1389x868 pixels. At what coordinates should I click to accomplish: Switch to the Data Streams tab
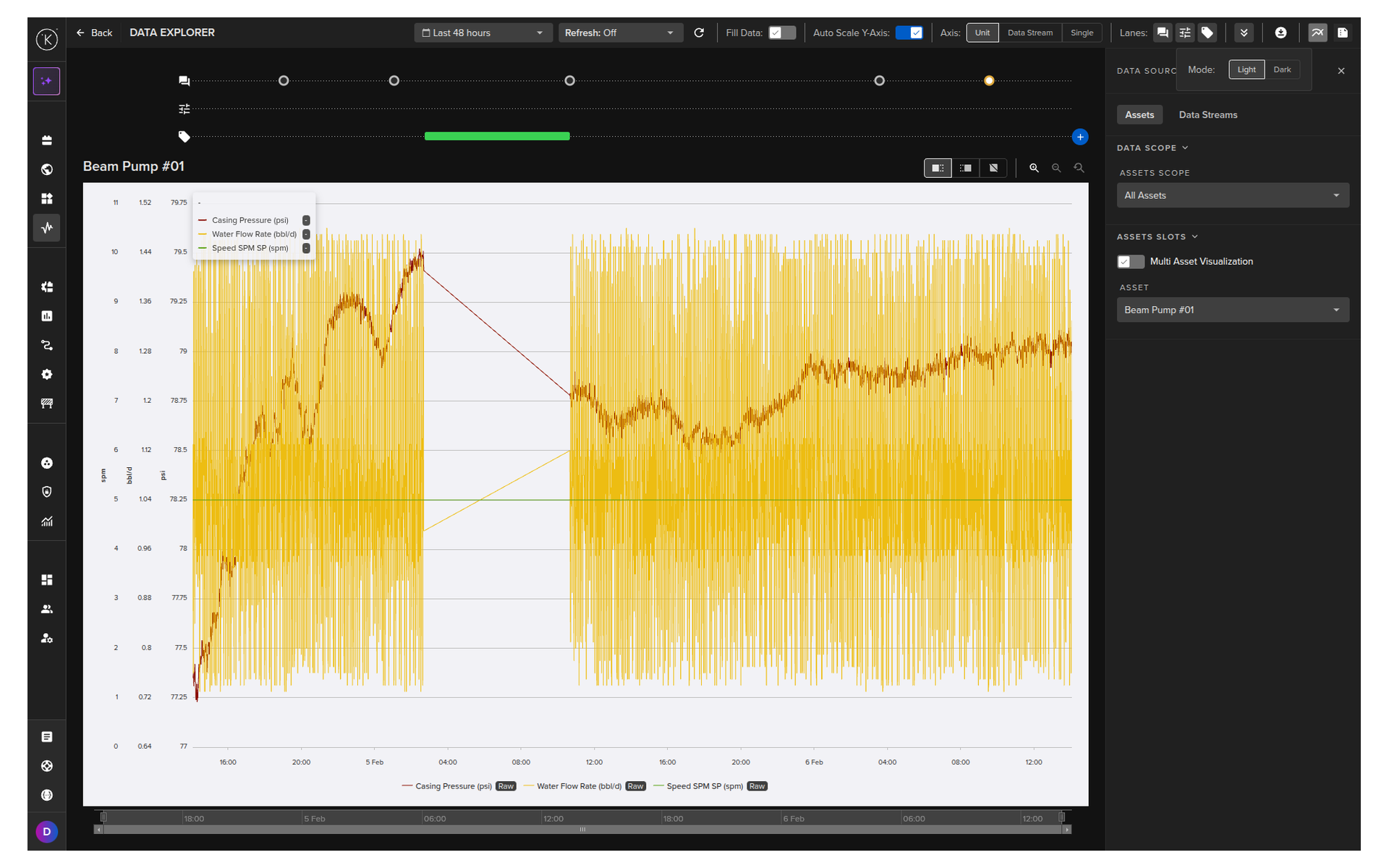[1207, 115]
